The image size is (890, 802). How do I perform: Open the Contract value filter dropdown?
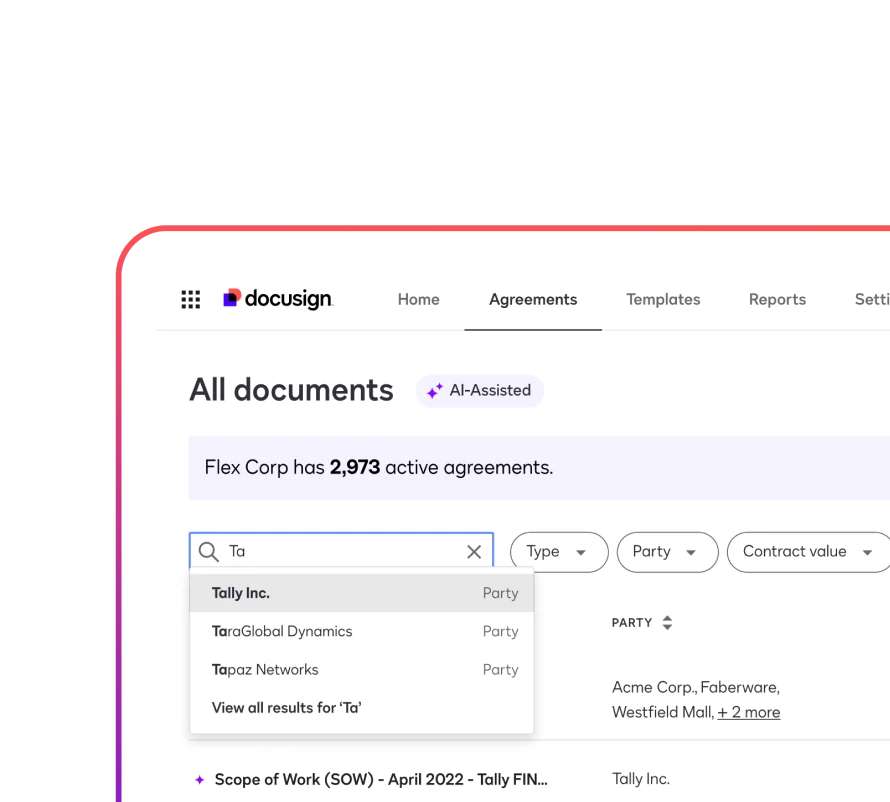coord(808,552)
